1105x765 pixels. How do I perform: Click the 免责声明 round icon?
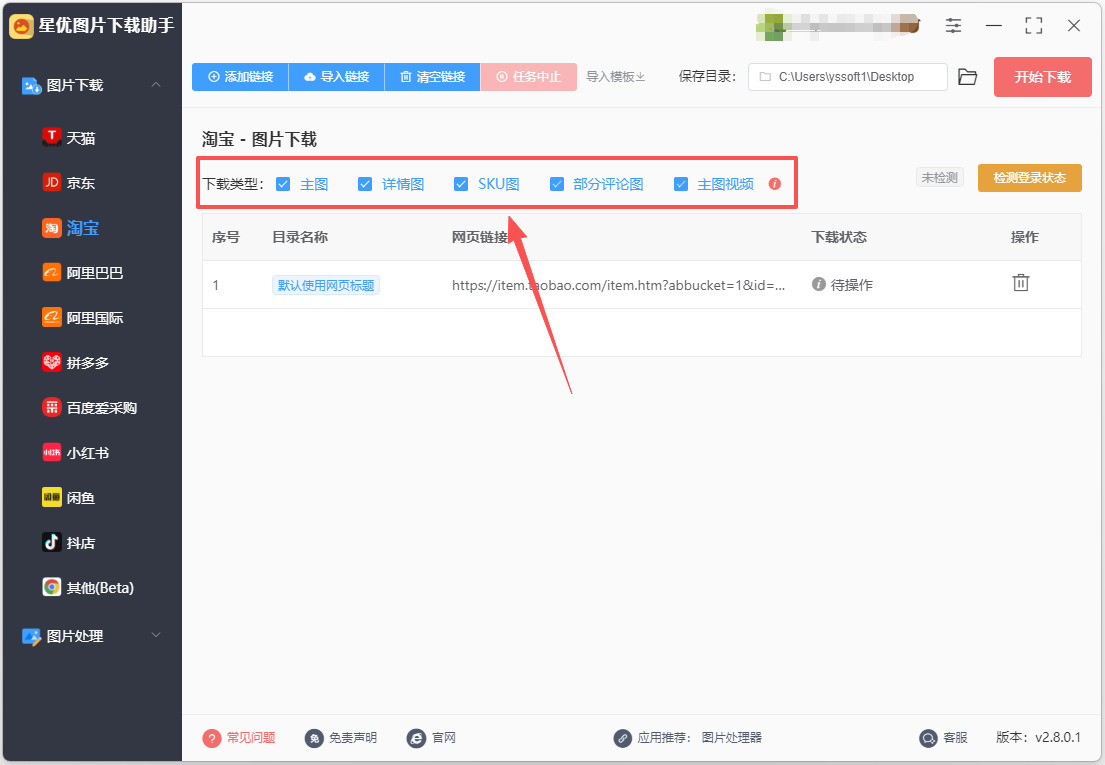coord(314,738)
